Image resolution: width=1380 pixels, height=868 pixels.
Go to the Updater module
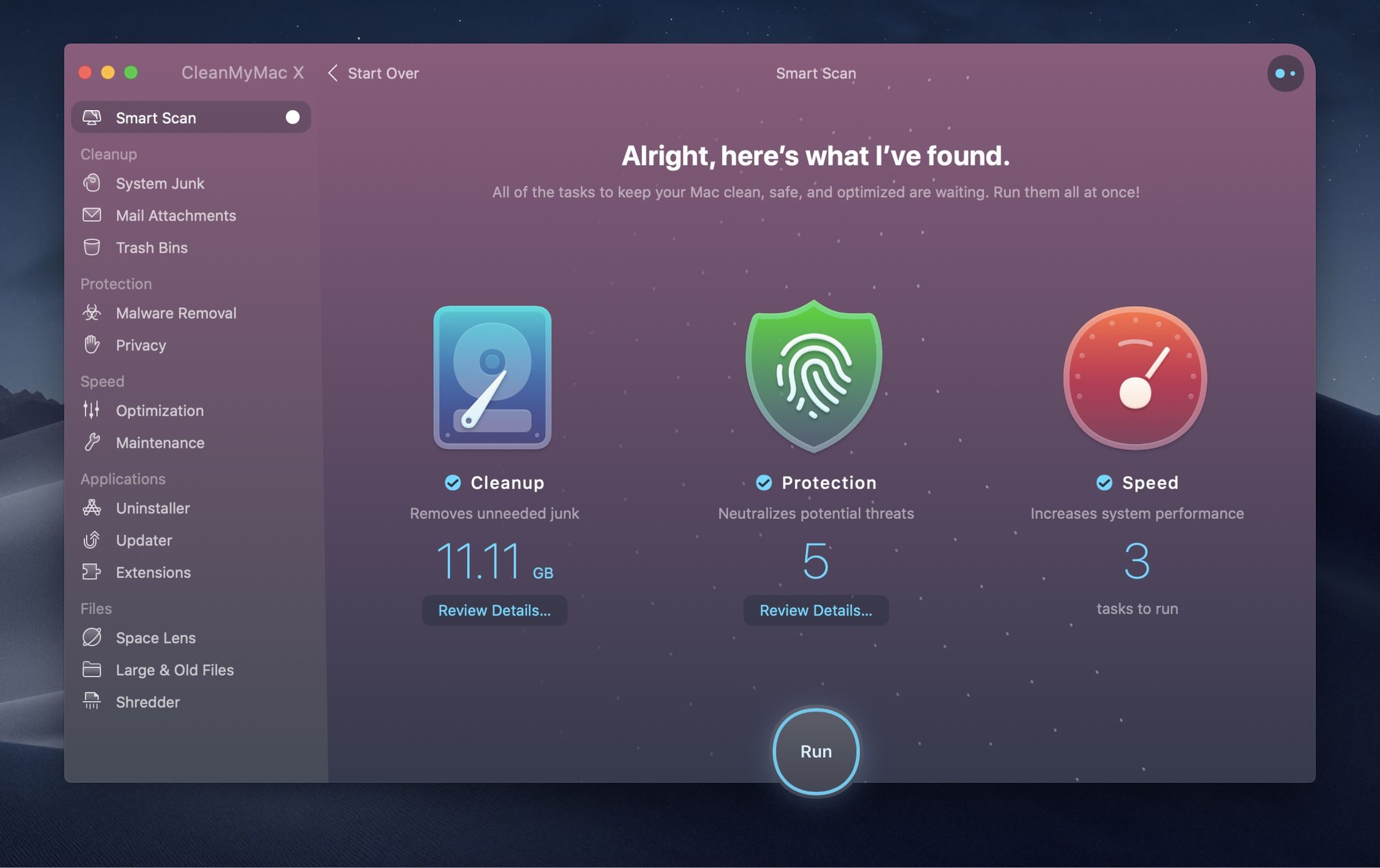pyautogui.click(x=191, y=540)
